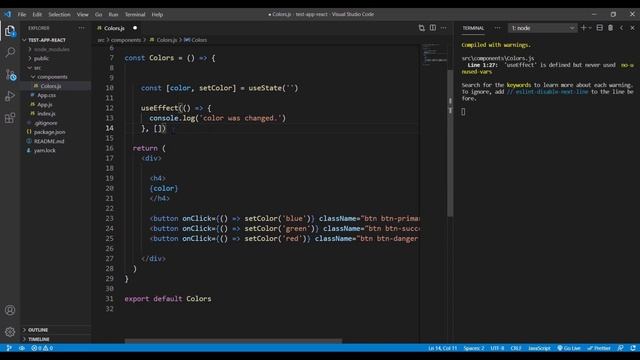Image resolution: width=640 pixels, height=360 pixels.
Task: Open the Terminal menu
Action: [135, 14]
